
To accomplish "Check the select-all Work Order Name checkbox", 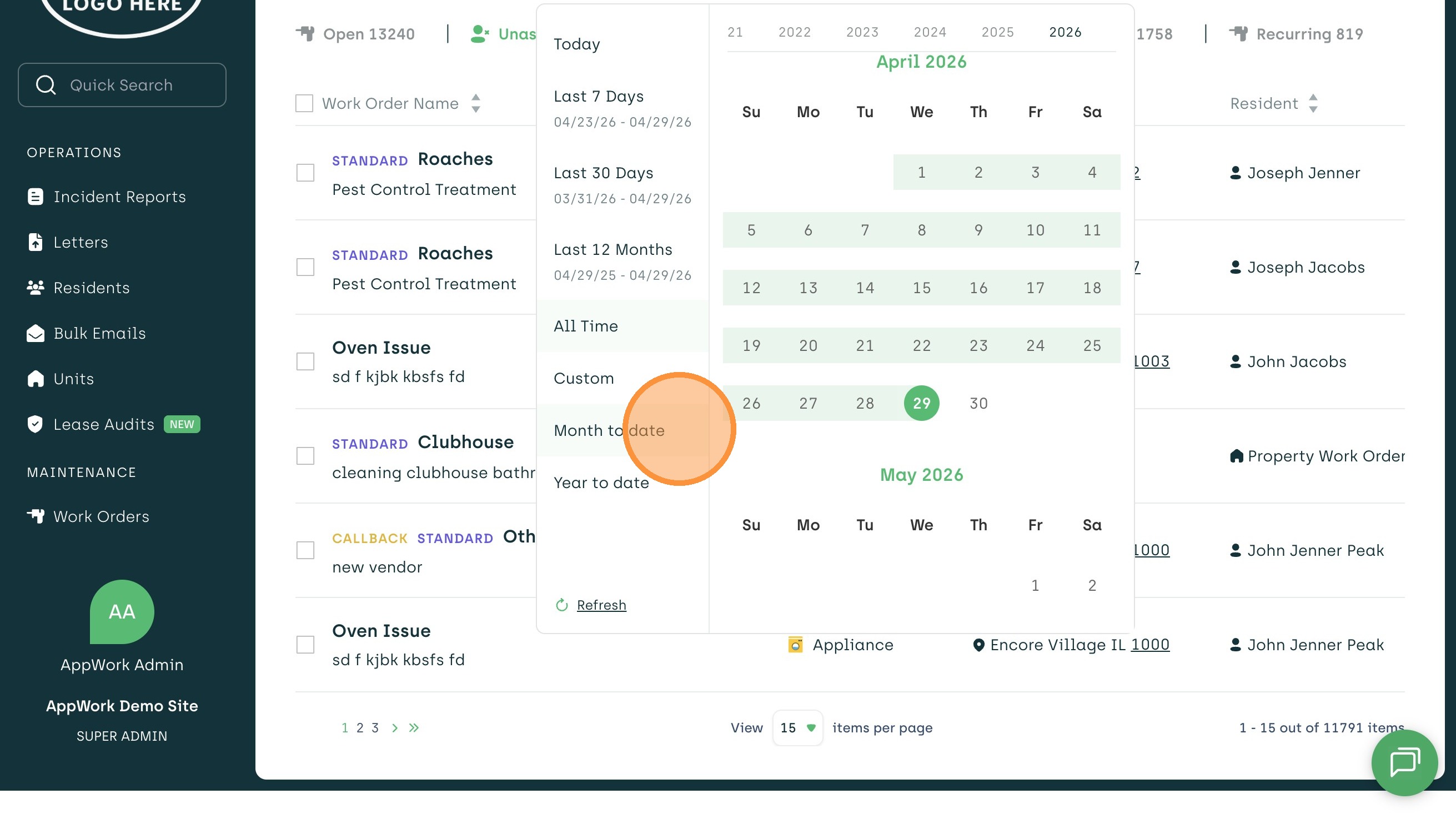I will tap(304, 103).
